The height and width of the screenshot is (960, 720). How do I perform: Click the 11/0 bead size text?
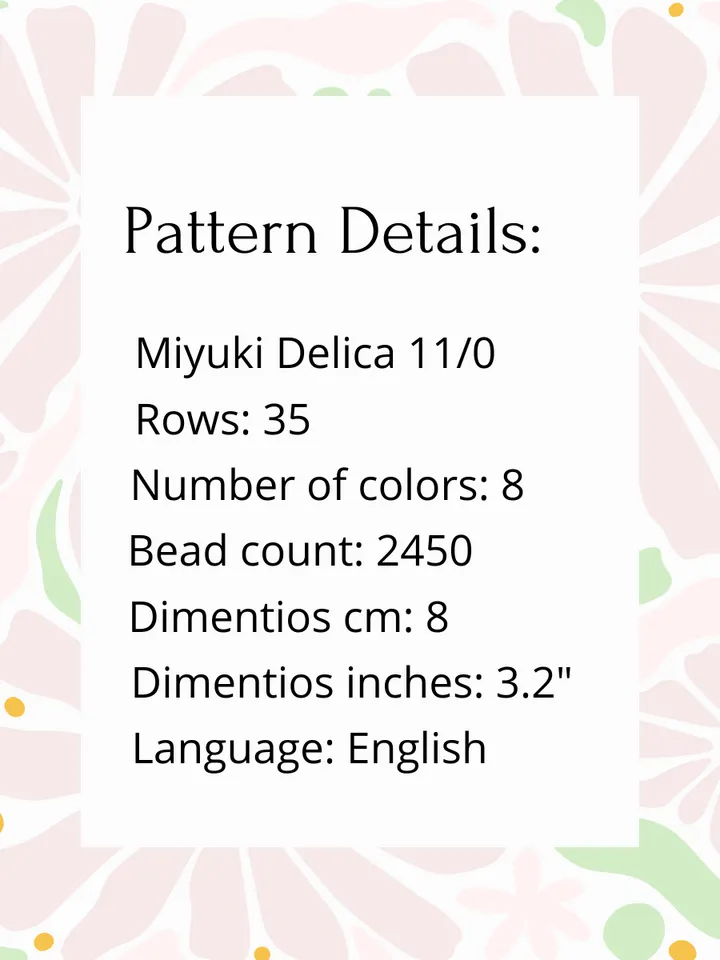[x=452, y=353]
